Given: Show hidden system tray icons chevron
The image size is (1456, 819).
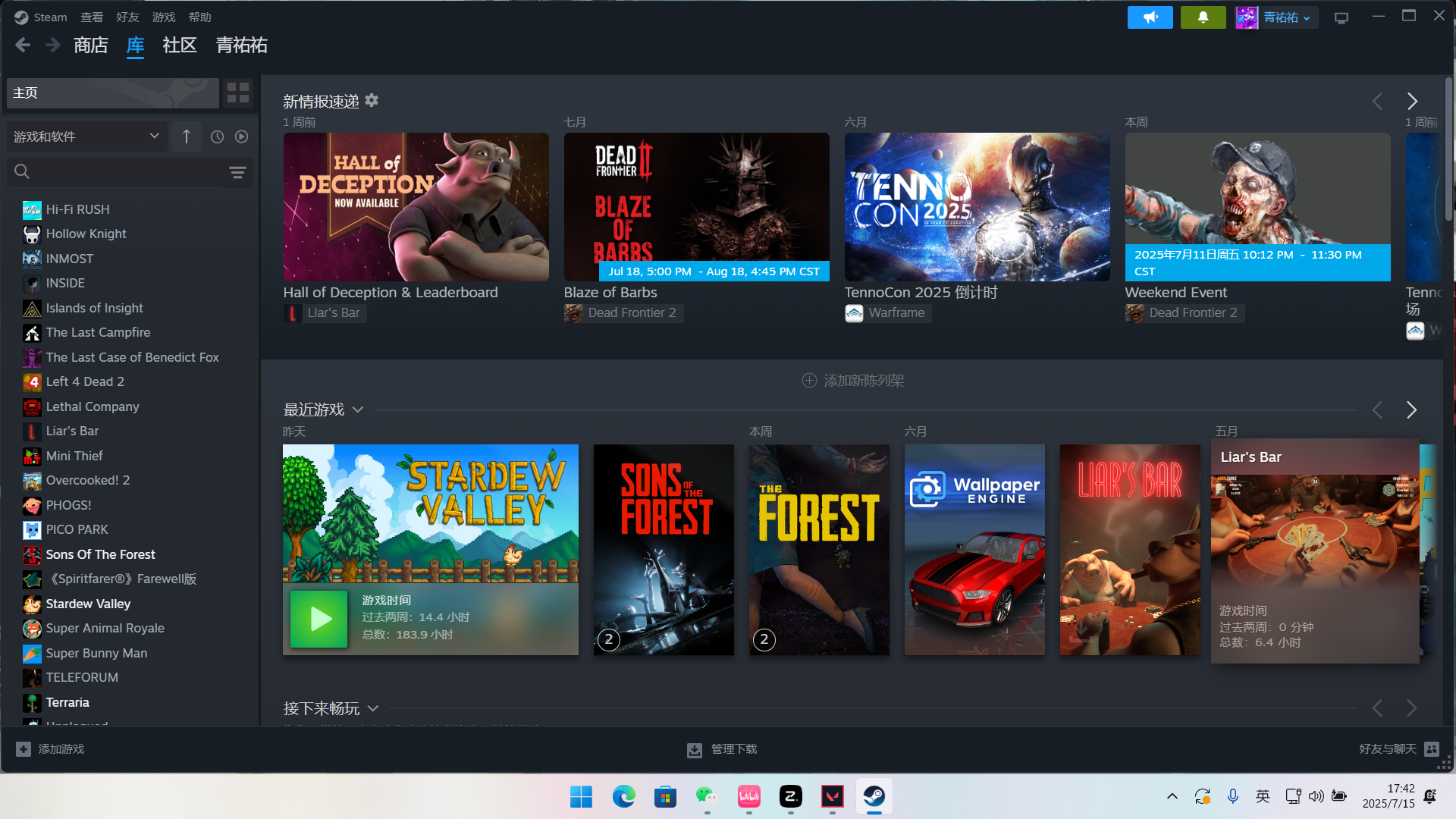Looking at the screenshot, I should click(1172, 796).
